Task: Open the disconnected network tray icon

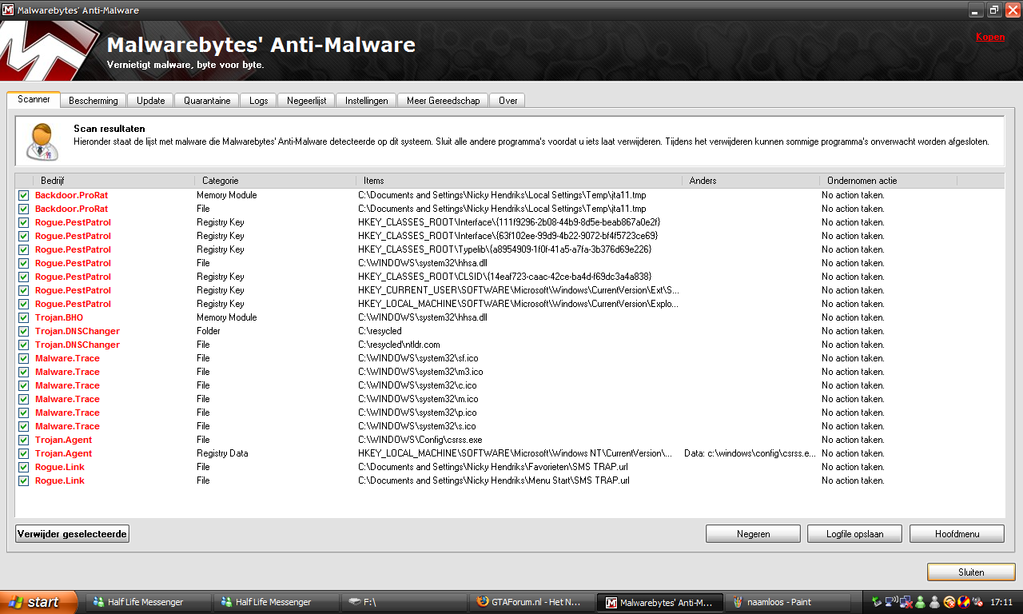Action: pos(906,602)
